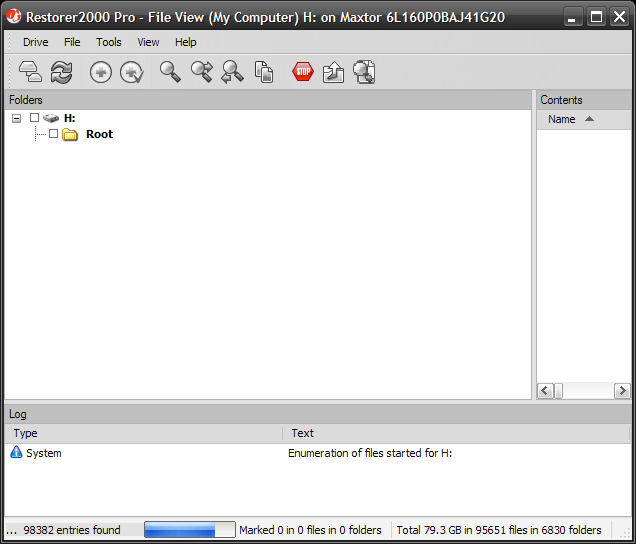Click the System log entry info icon
The image size is (636, 544).
click(x=16, y=452)
